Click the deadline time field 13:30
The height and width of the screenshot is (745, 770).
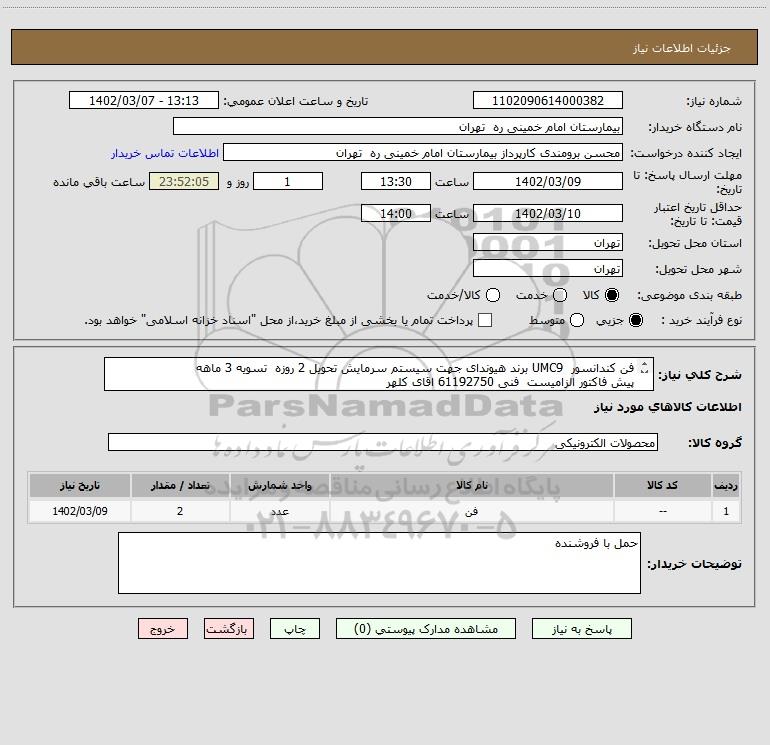click(x=396, y=181)
